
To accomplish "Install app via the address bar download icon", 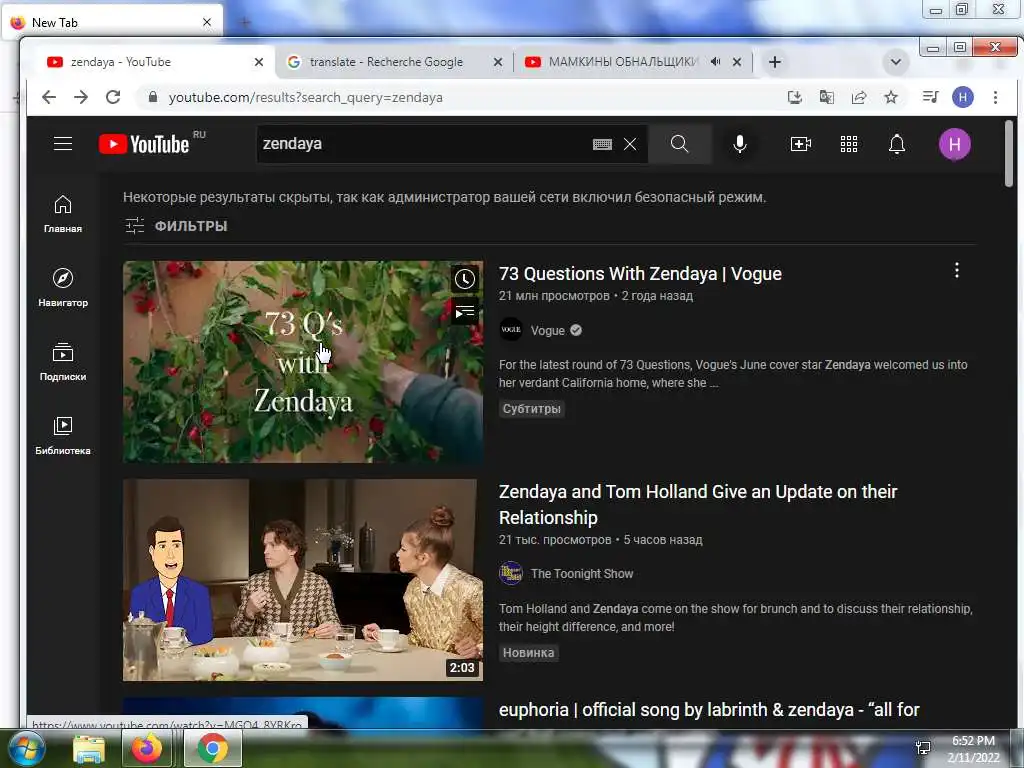I will (794, 97).
